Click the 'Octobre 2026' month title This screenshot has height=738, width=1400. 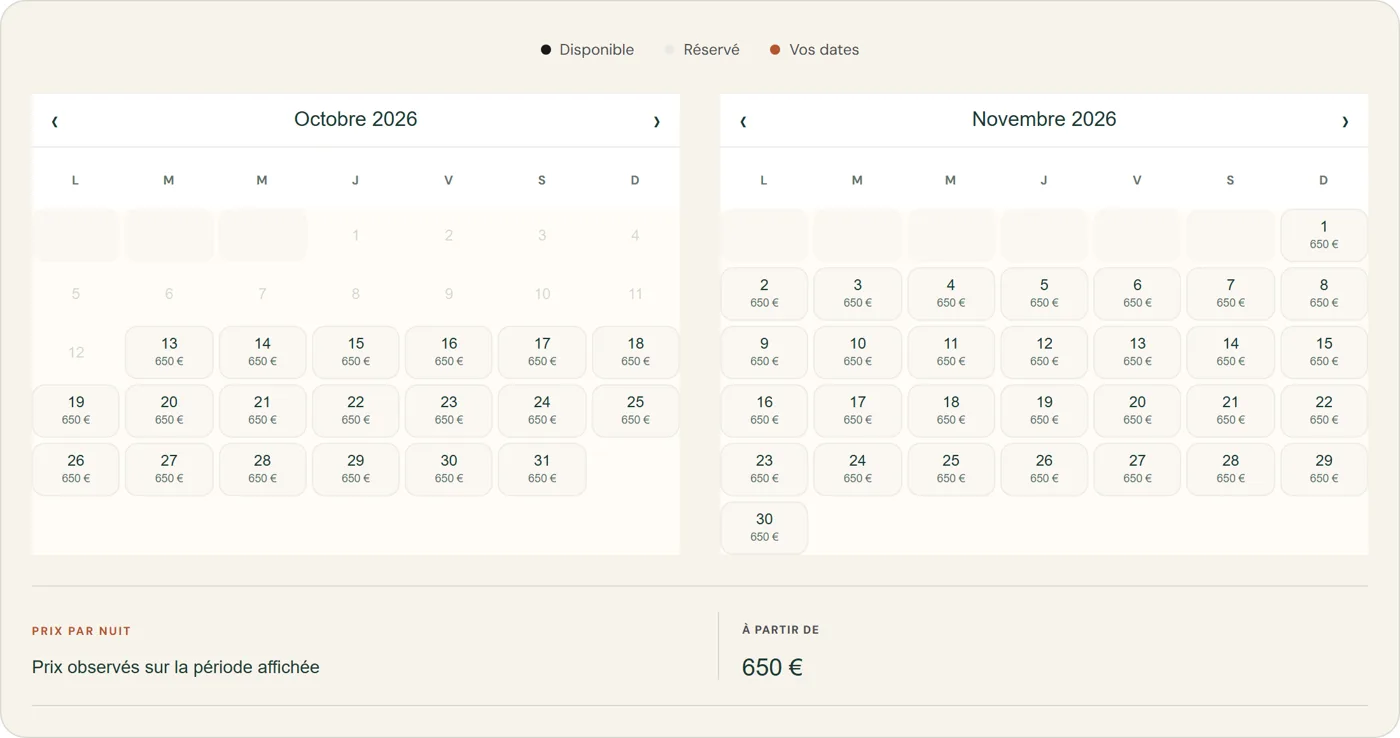356,119
